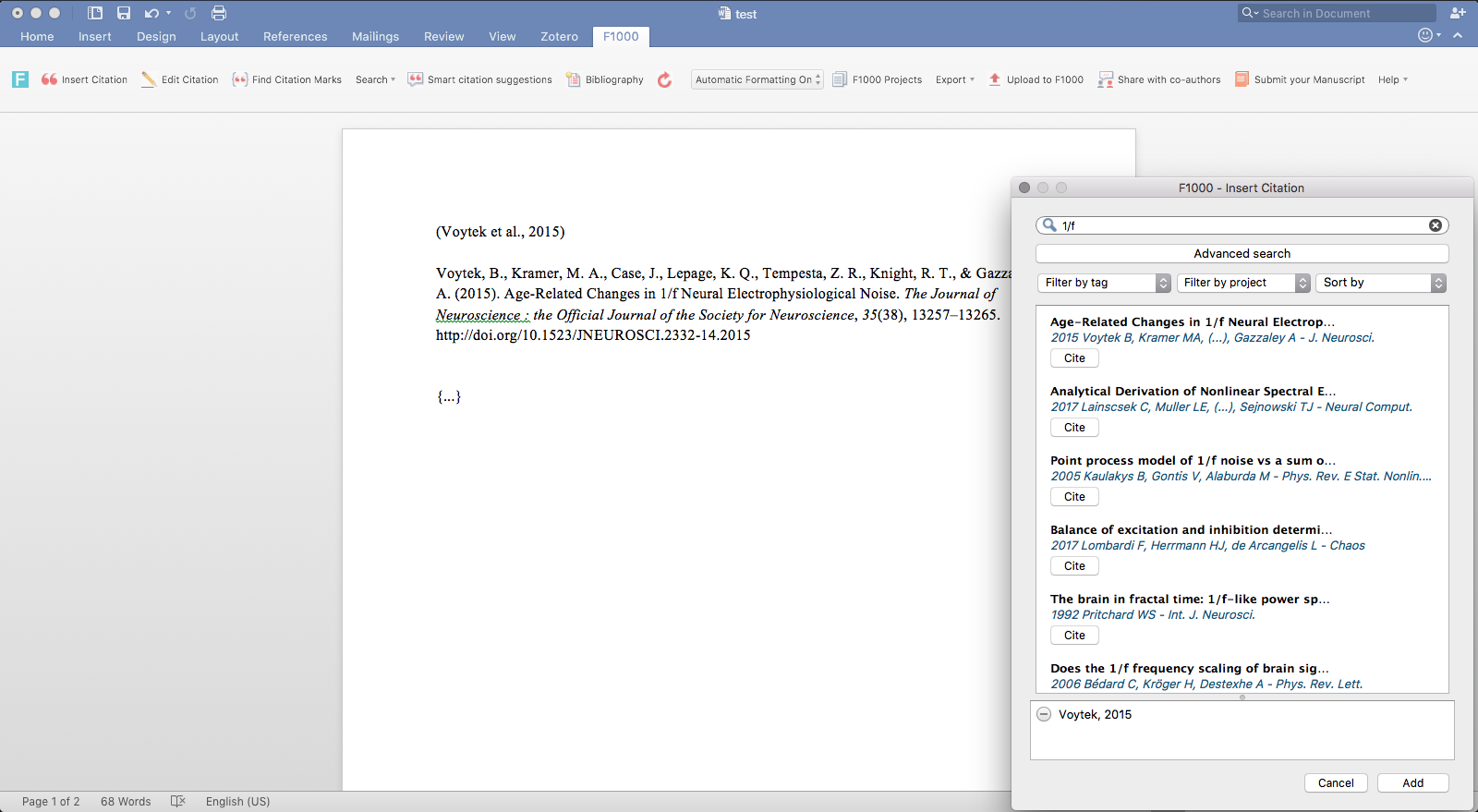
Task: Open the Help dropdown
Action: [x=1393, y=79]
